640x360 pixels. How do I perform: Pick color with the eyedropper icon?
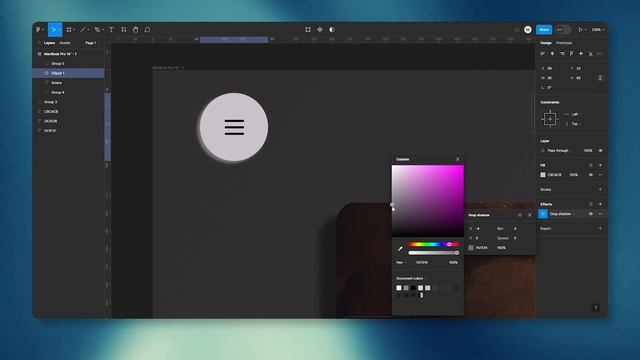(400, 249)
